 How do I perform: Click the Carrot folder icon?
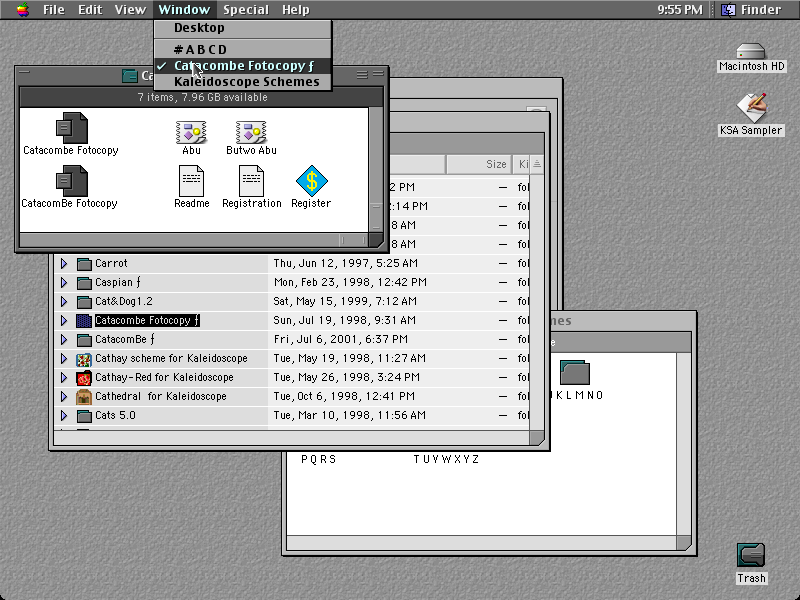[84, 264]
